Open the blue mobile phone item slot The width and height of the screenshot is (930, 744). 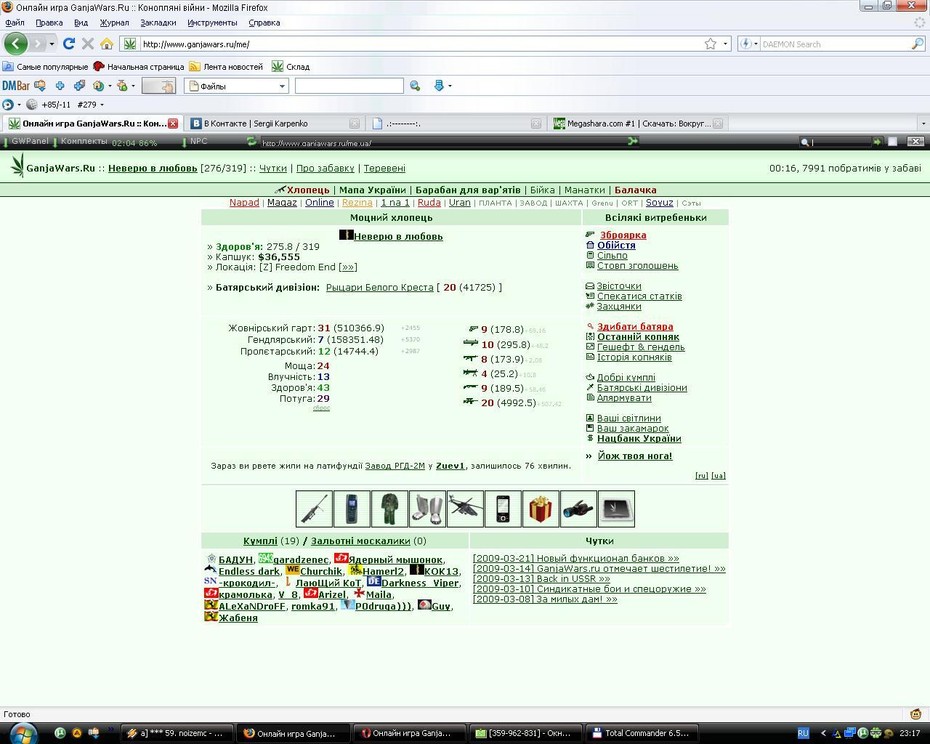pos(352,508)
